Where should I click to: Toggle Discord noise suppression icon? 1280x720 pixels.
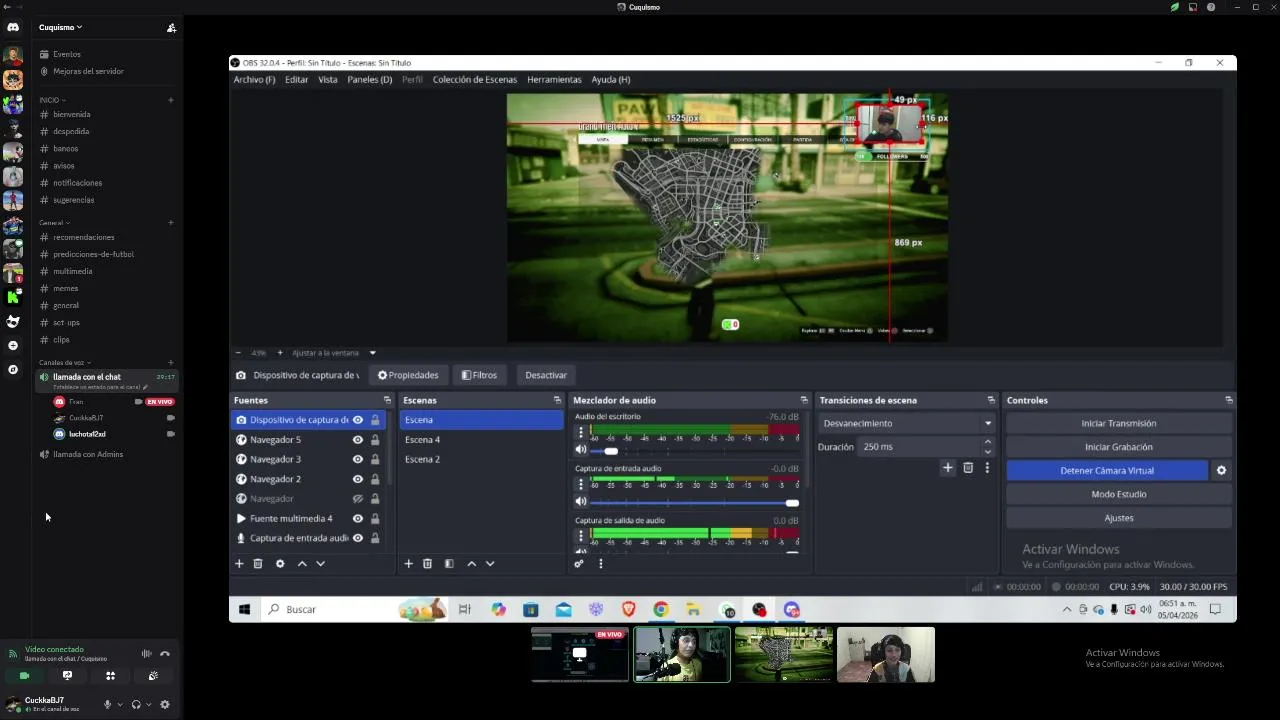click(x=146, y=653)
